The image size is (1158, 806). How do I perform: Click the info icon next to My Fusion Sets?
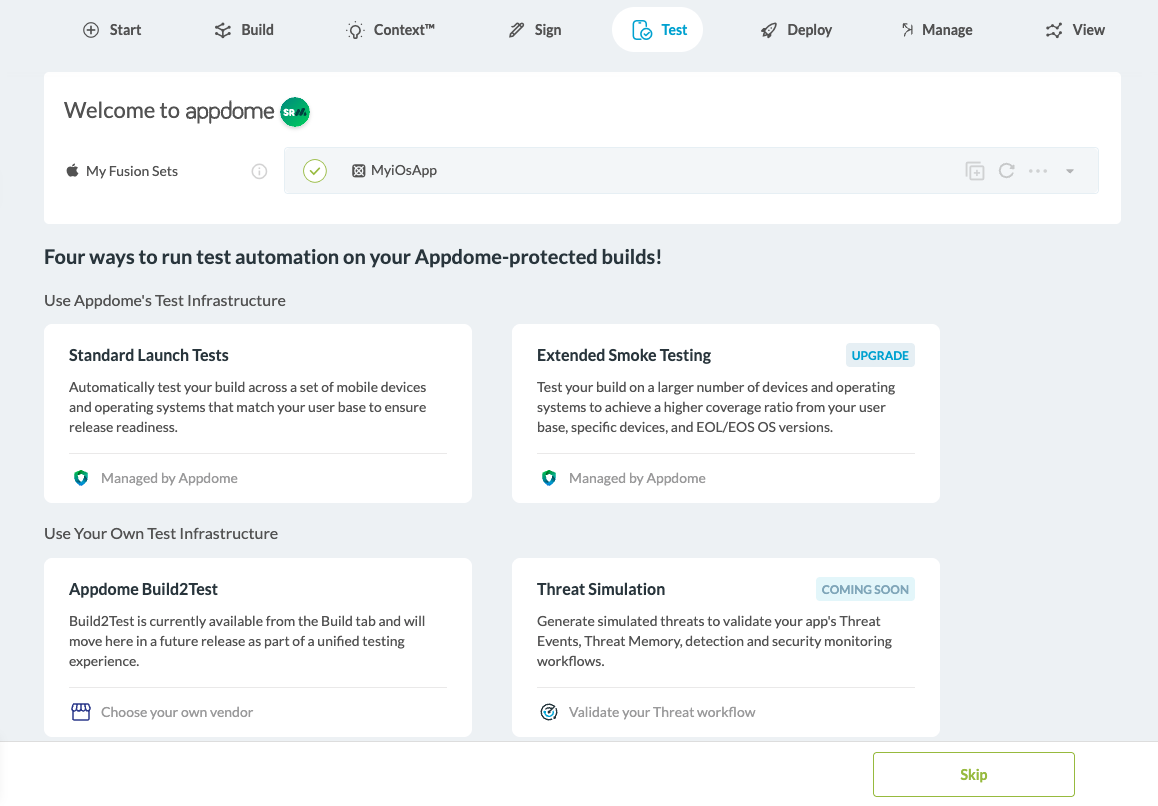point(259,171)
